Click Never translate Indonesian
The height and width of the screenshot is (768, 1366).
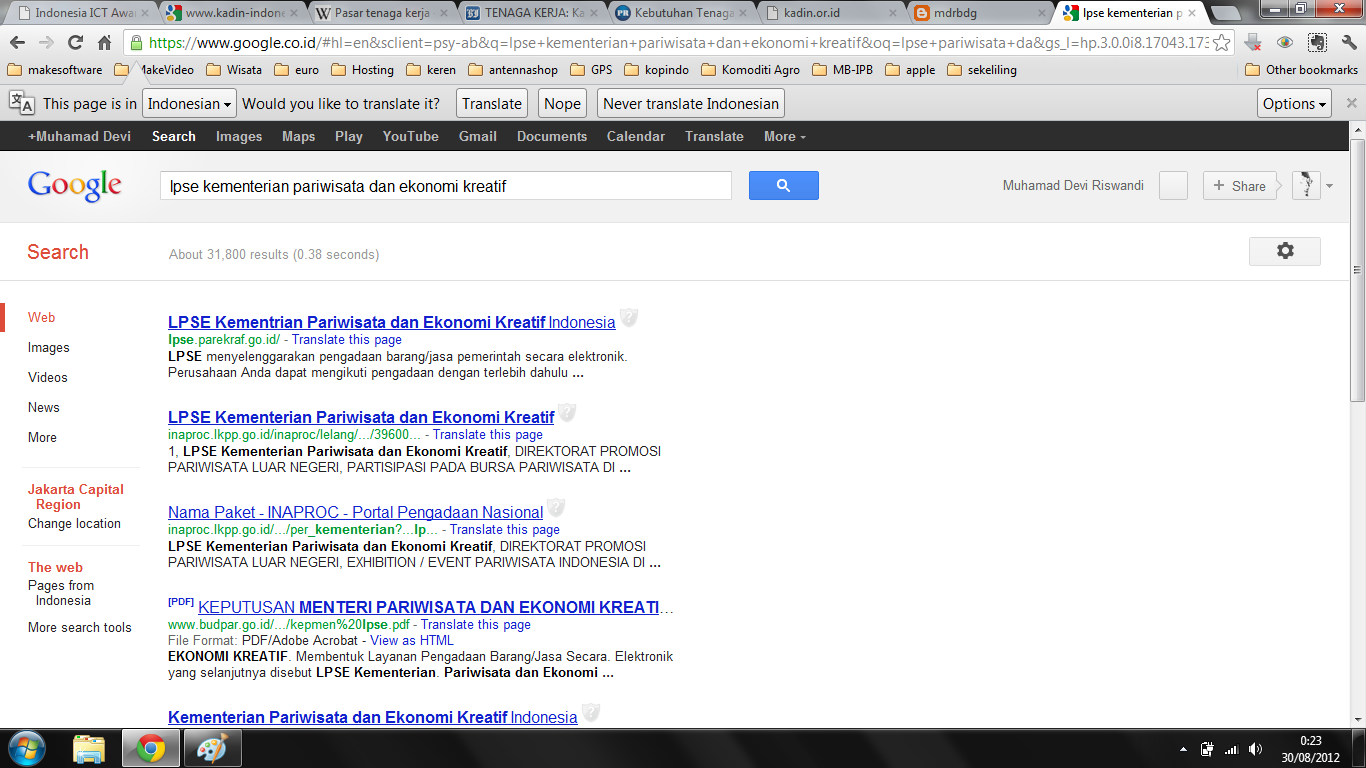691,103
